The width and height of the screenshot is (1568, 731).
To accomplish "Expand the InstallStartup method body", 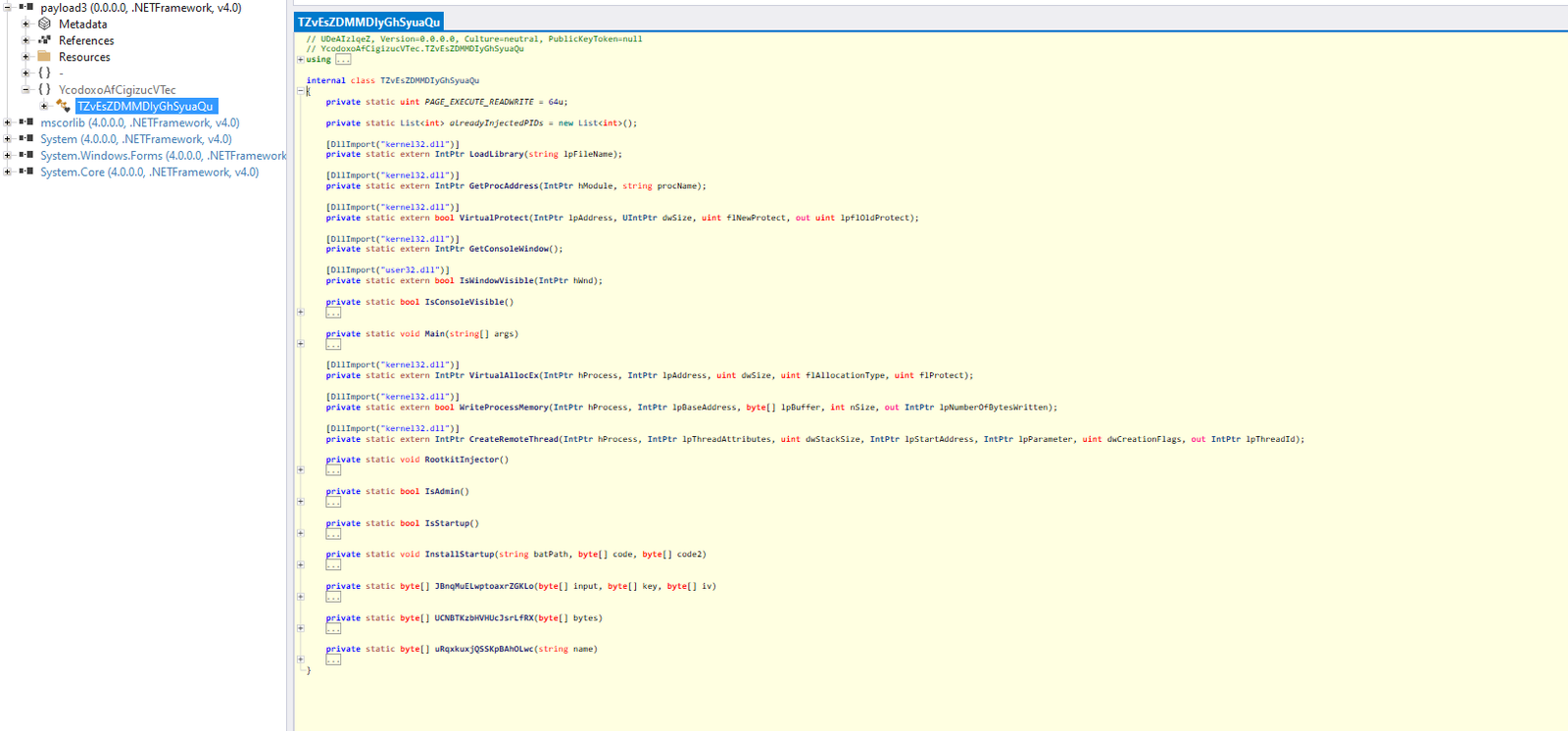I will [x=301, y=564].
